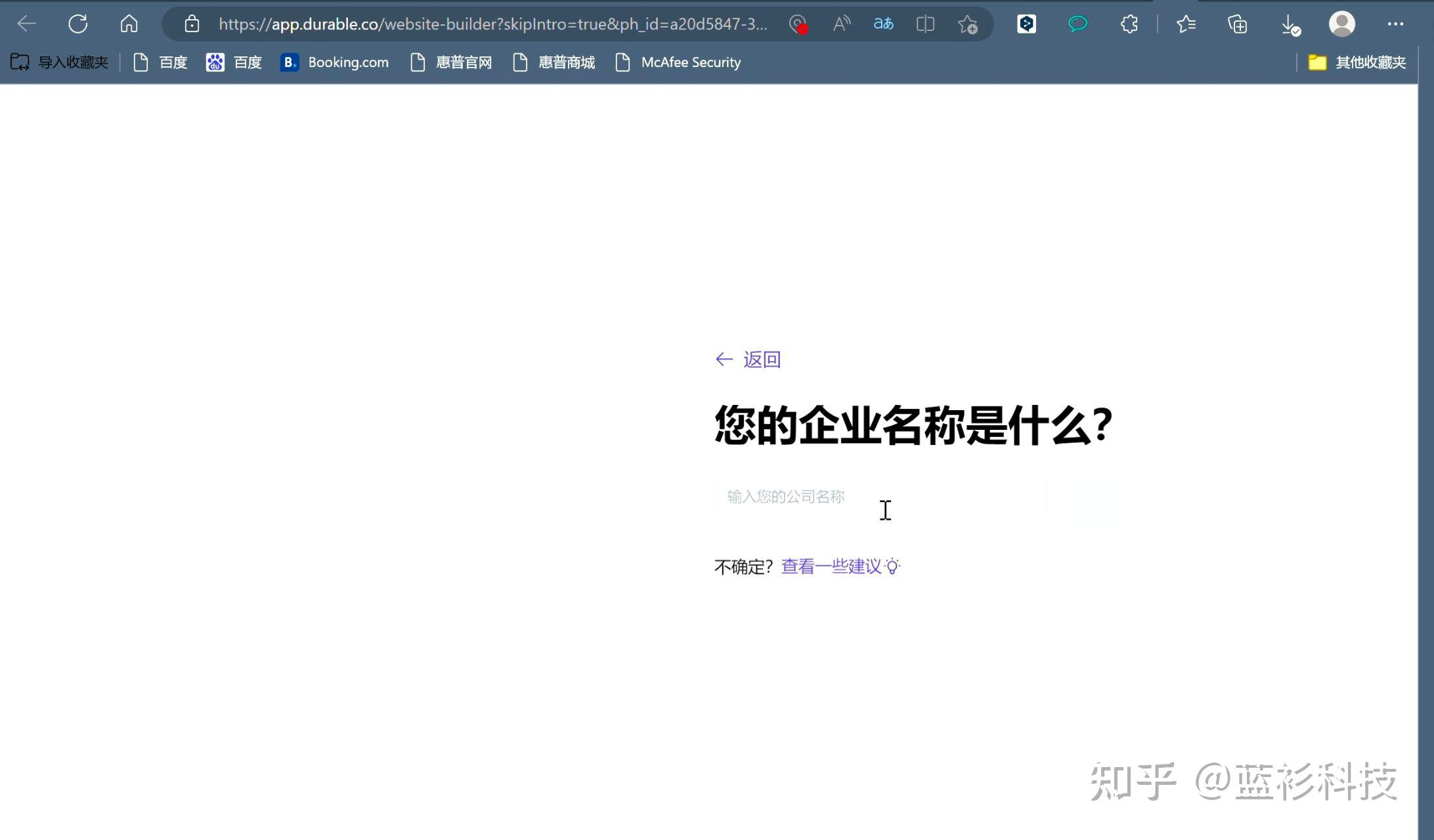
Task: Open the favorites list icon
Action: click(x=1186, y=24)
